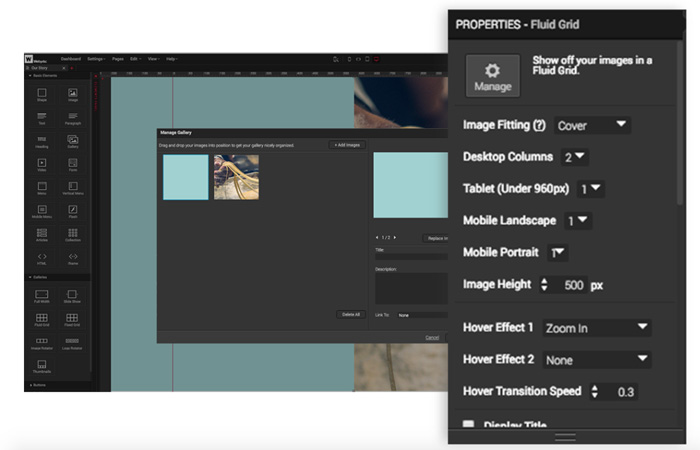This screenshot has height=450, width=700.
Task: Select the Shape element icon
Action: click(x=42, y=96)
